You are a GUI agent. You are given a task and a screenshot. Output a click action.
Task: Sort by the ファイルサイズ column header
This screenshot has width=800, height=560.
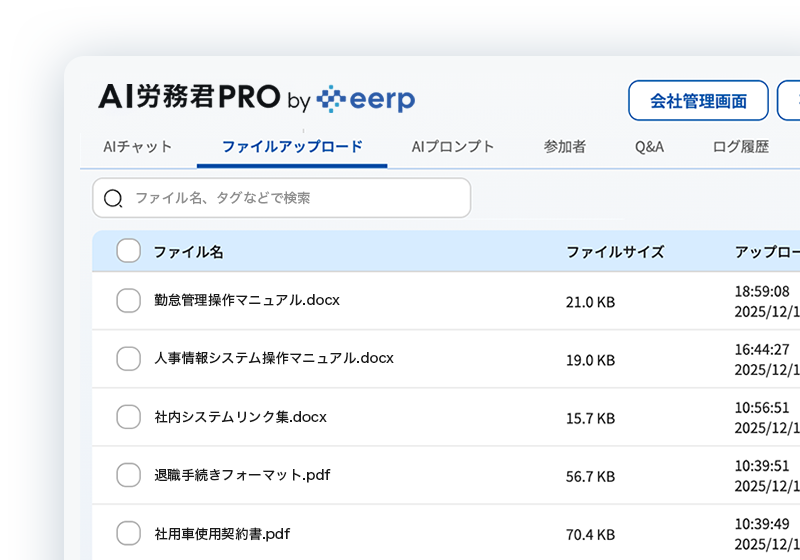(x=615, y=252)
